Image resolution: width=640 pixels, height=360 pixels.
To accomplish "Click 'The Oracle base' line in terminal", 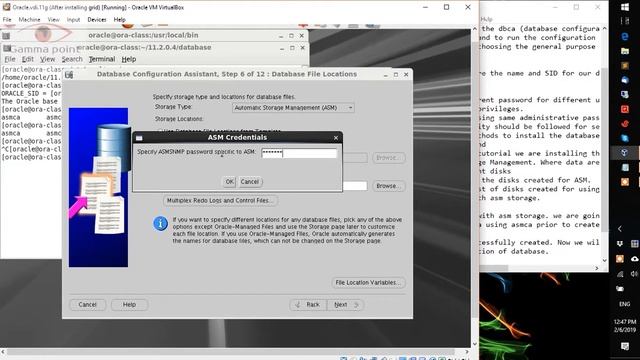I will tap(31, 101).
